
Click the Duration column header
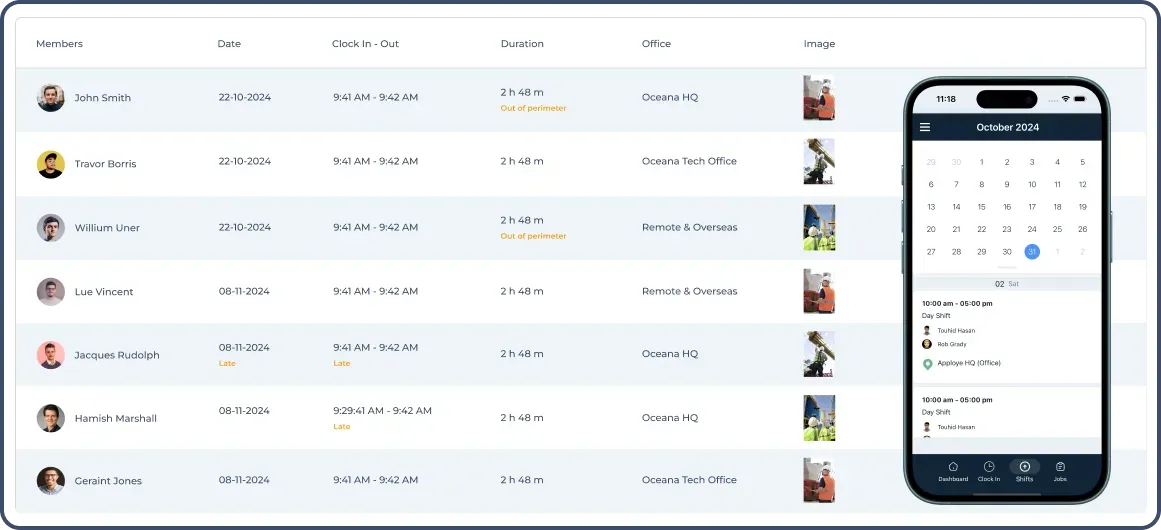pos(522,44)
